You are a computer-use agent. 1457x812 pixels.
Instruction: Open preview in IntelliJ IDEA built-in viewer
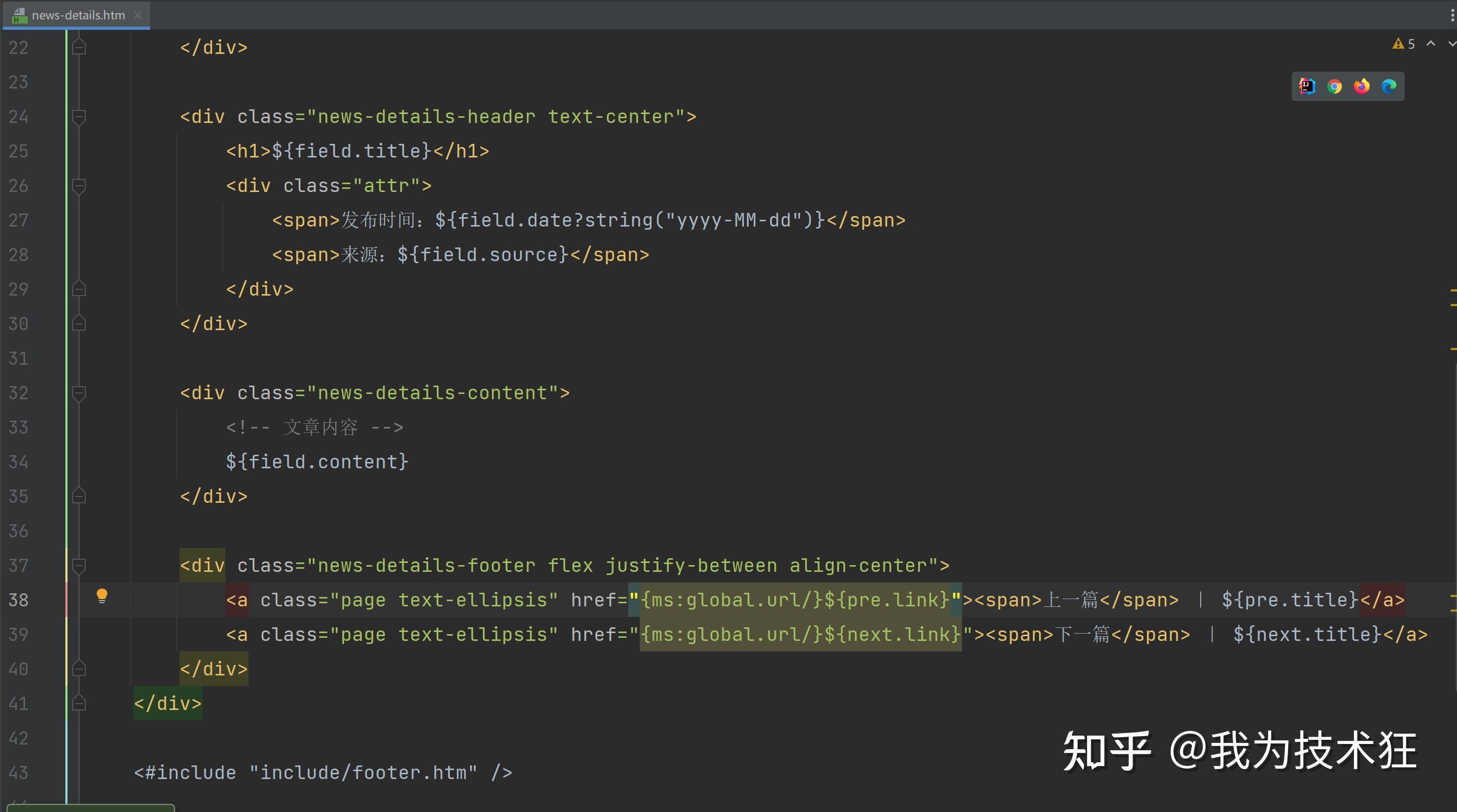[1307, 86]
